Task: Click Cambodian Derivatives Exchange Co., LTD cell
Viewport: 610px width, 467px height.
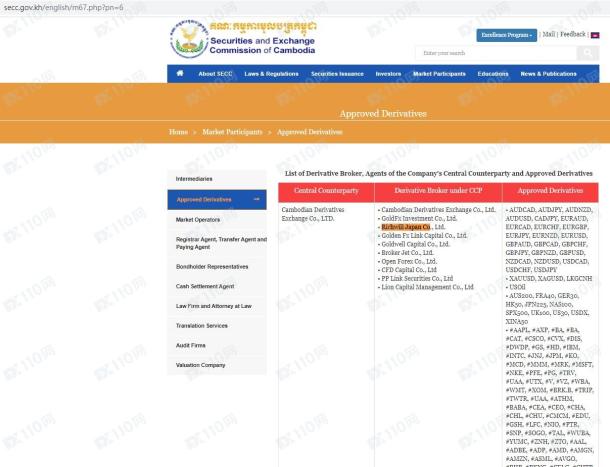Action: [313, 214]
